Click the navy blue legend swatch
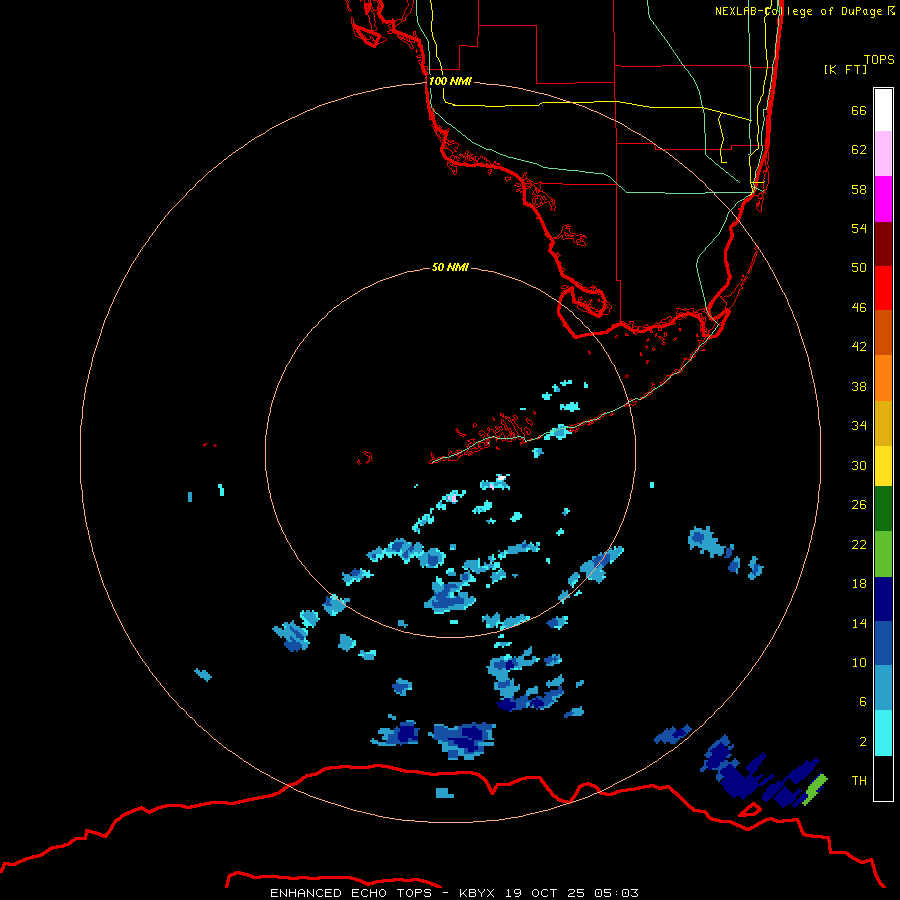Screen dimensions: 900x900 pos(883,599)
